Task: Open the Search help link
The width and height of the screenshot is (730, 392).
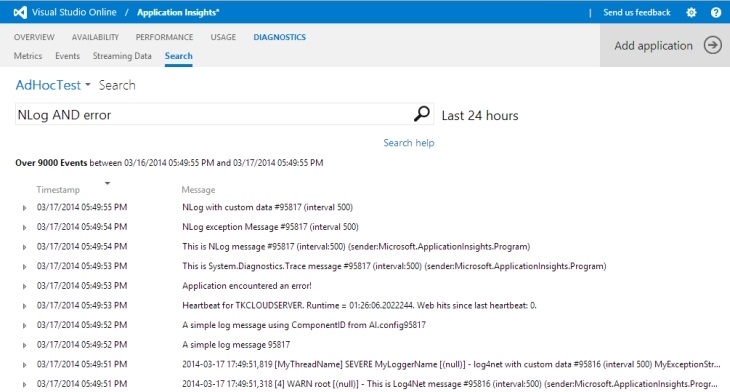Action: click(x=409, y=143)
